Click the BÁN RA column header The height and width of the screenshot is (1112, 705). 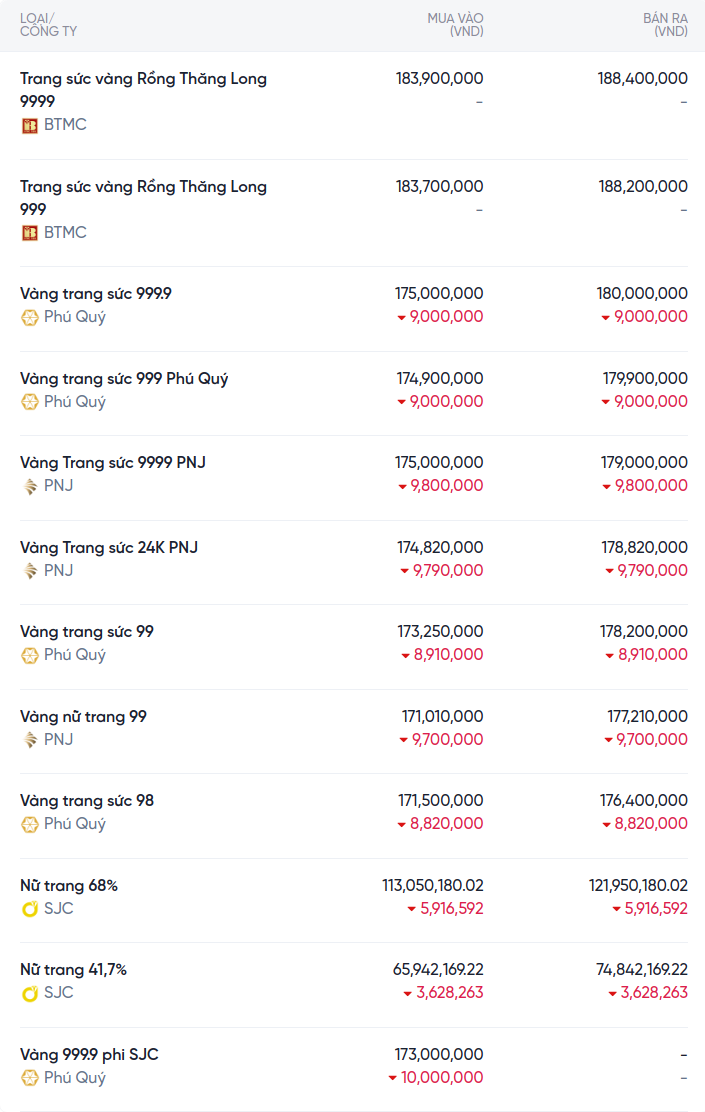click(665, 25)
